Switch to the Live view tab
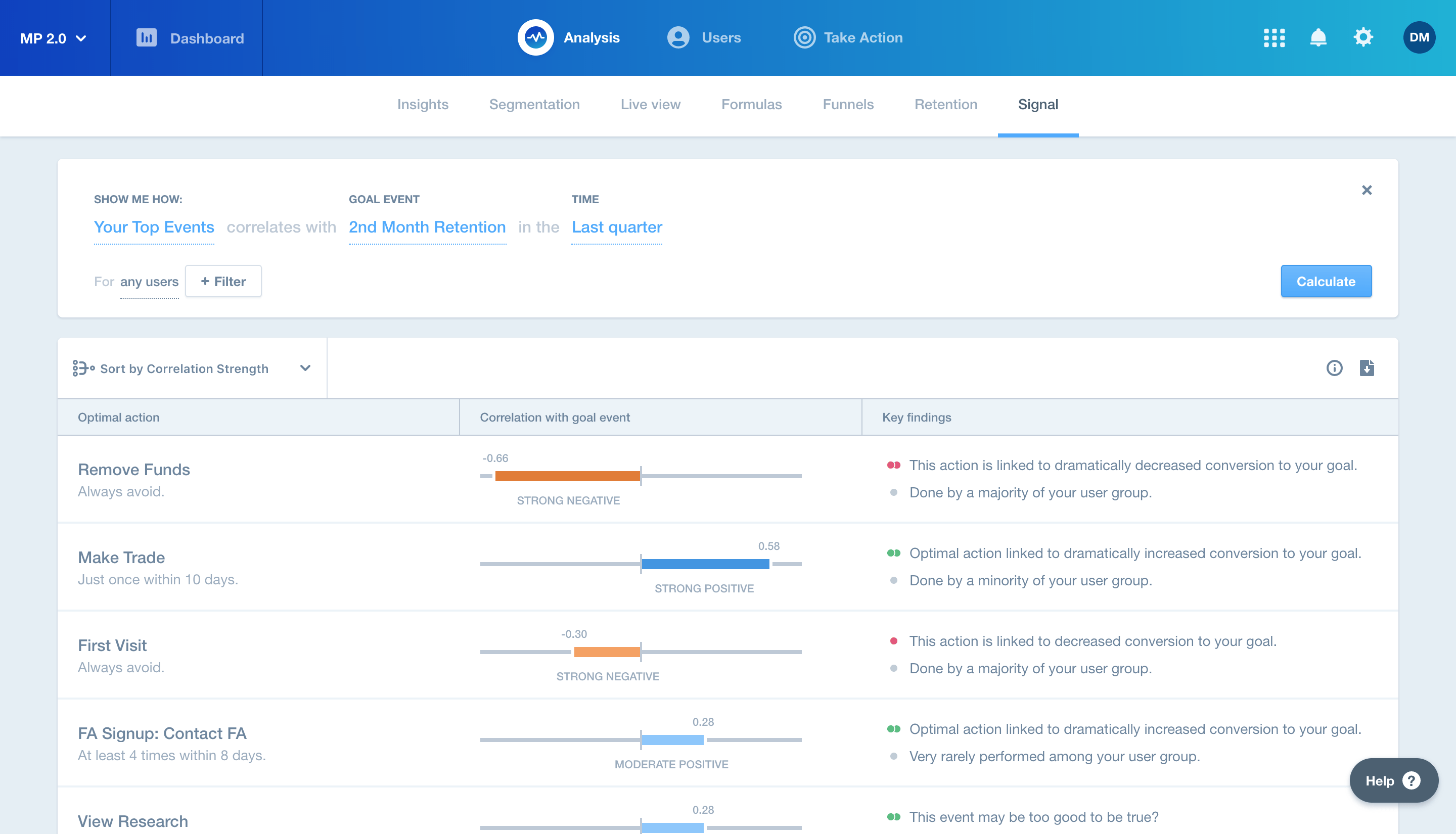 point(650,104)
